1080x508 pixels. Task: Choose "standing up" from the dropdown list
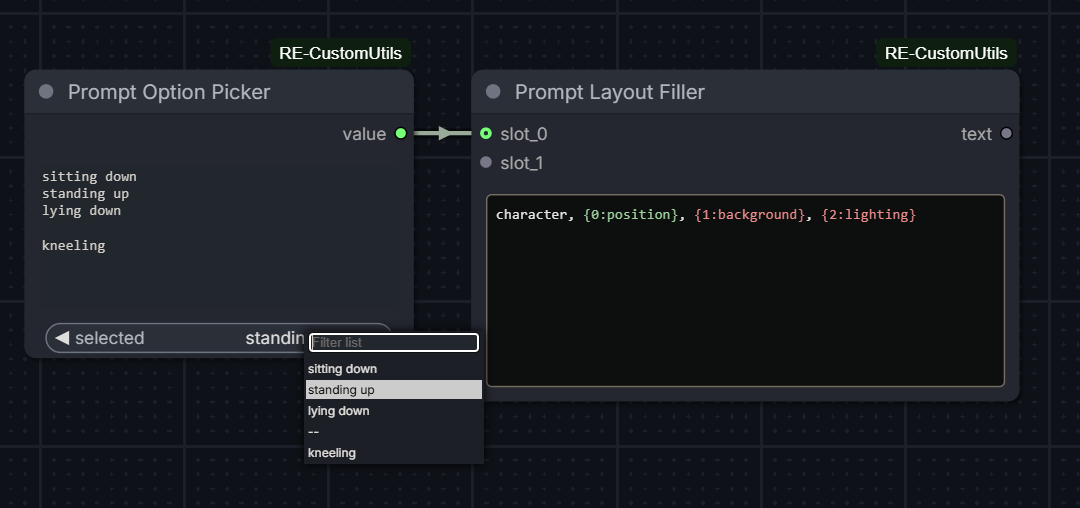pyautogui.click(x=393, y=390)
